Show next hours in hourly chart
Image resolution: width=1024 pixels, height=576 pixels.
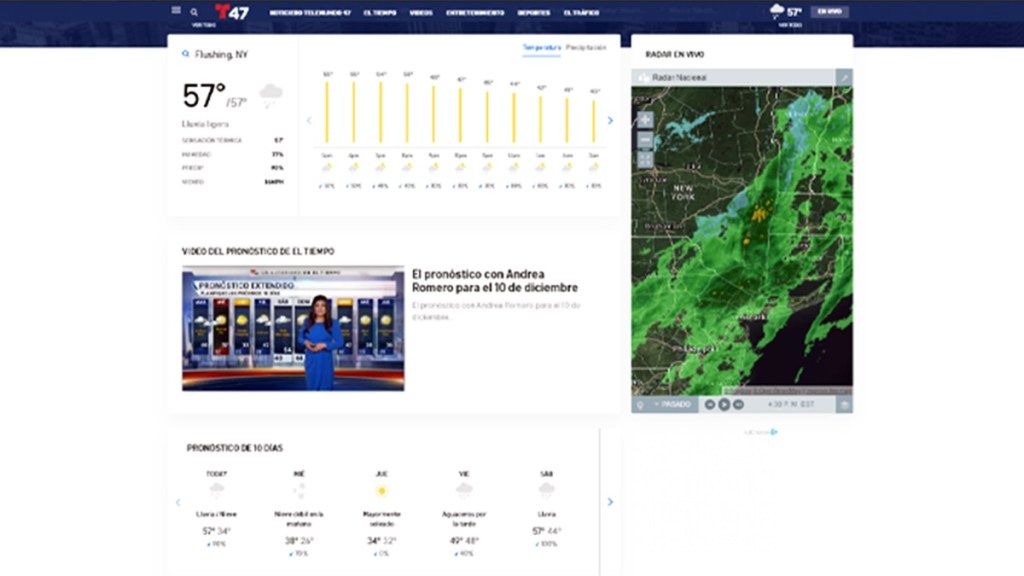tap(610, 120)
